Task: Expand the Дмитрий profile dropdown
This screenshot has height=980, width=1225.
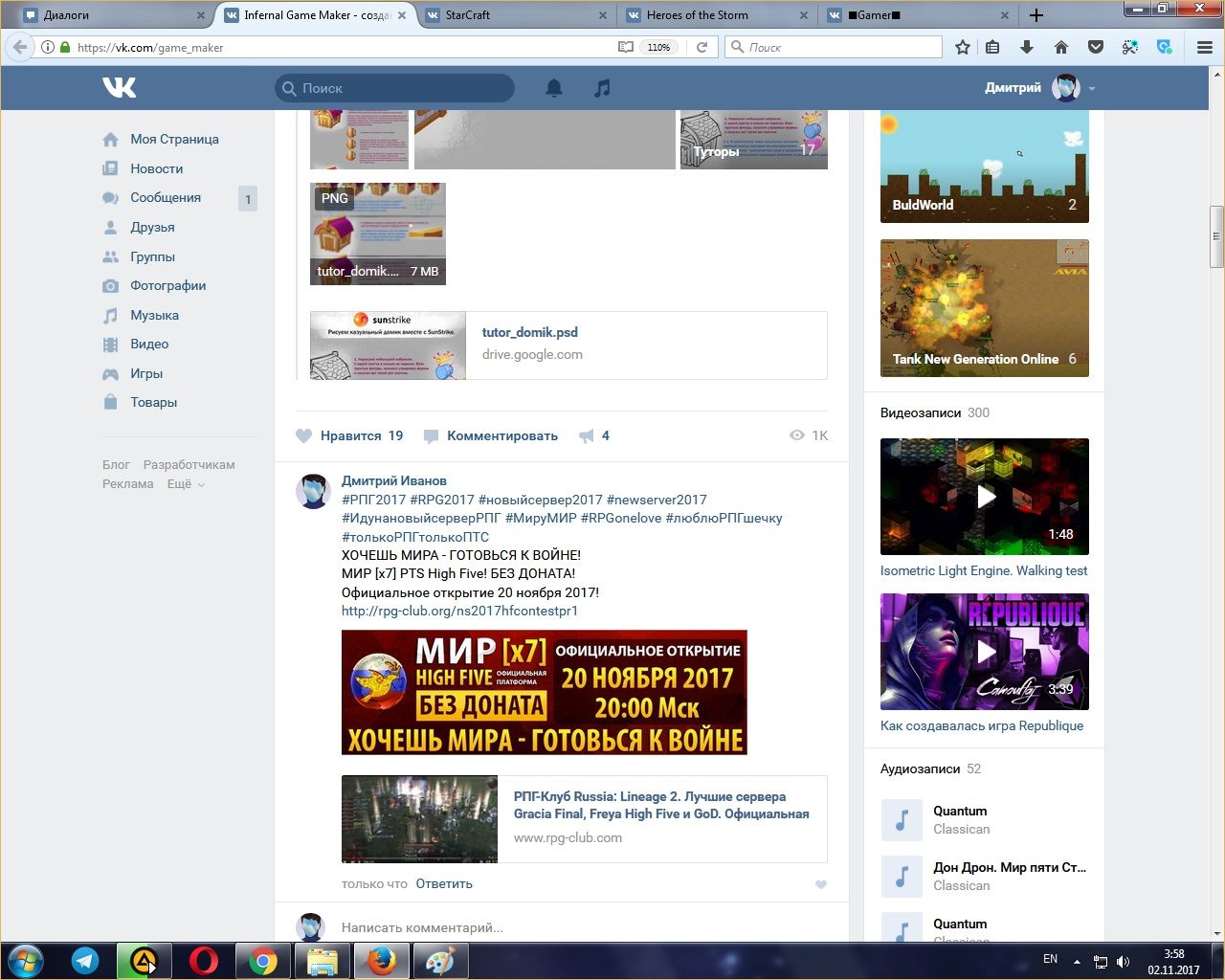Action: pos(1092,89)
